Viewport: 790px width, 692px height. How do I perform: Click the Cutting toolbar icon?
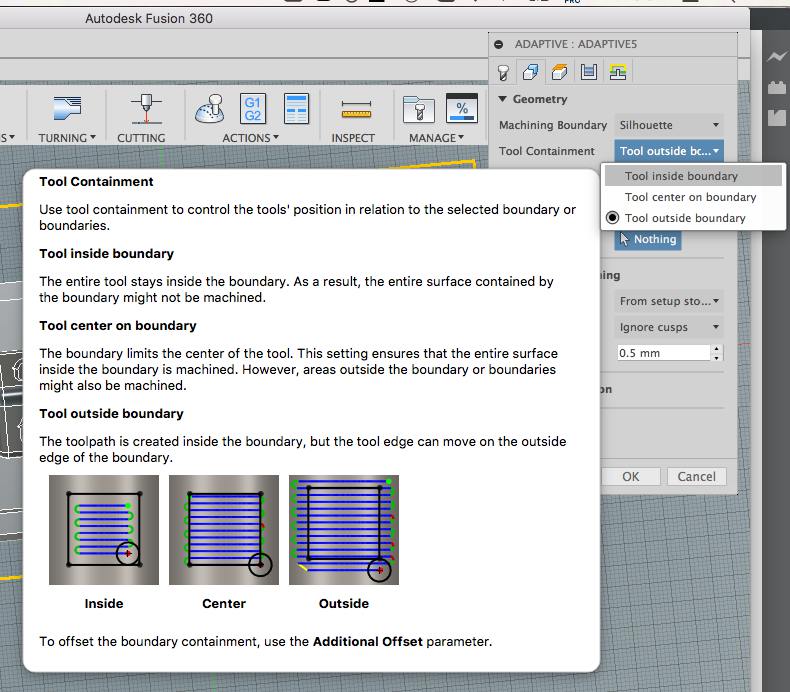pos(146,108)
